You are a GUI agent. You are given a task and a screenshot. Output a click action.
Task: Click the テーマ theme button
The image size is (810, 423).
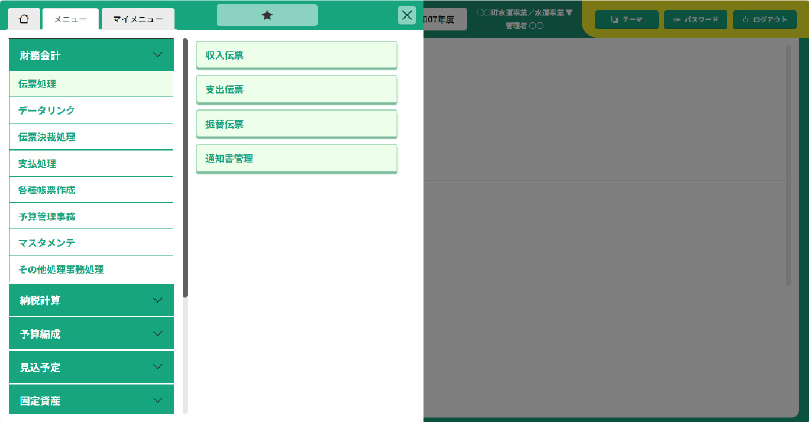pos(627,20)
